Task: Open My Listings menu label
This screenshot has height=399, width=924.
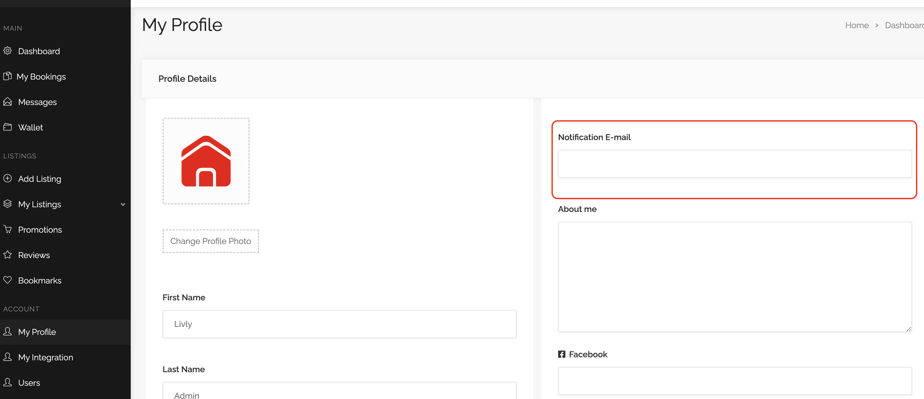Action: pos(39,205)
